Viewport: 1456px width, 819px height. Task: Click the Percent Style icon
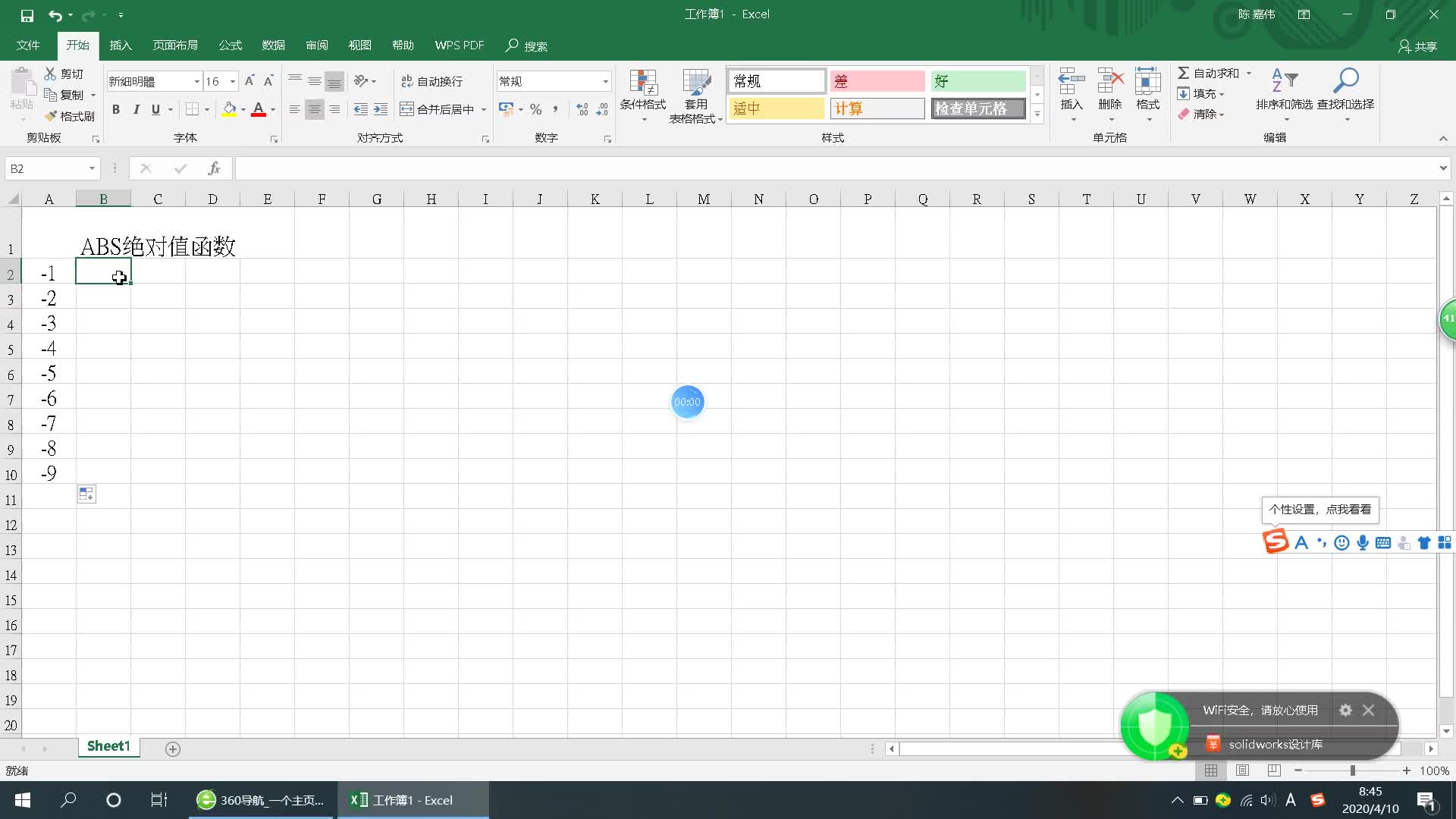[x=536, y=109]
